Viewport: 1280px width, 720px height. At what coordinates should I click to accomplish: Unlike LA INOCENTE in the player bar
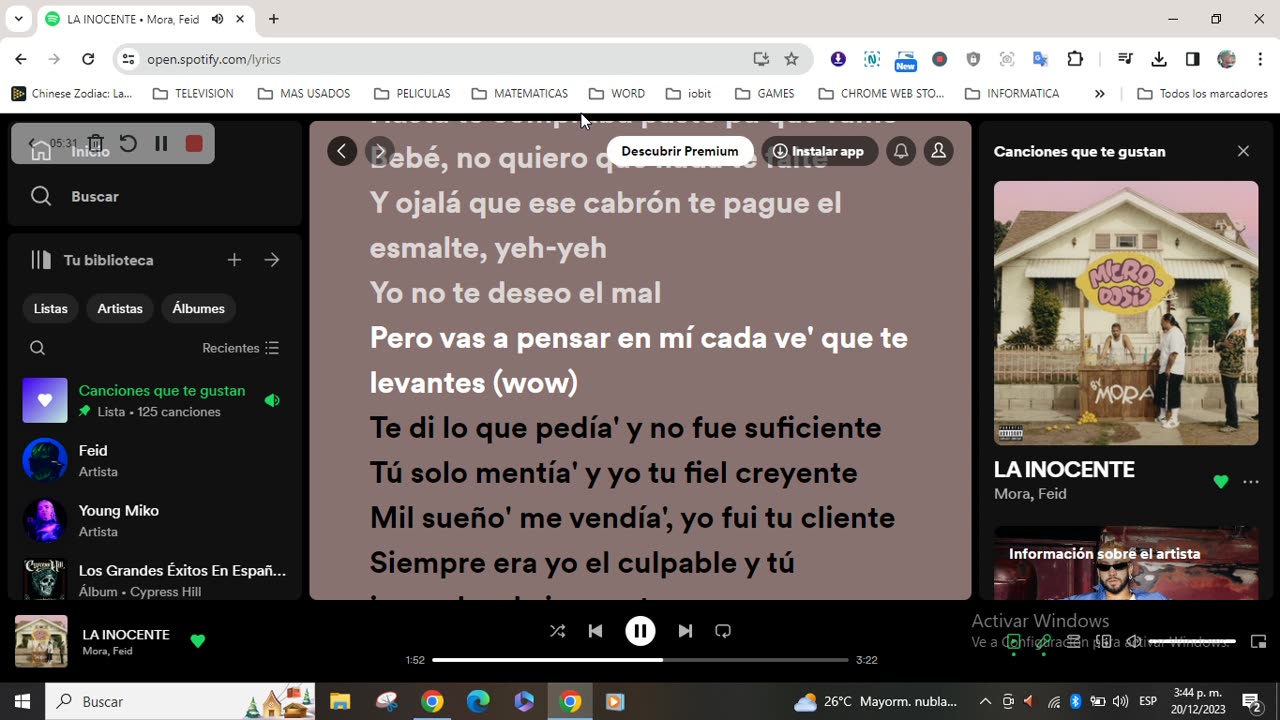(x=198, y=641)
